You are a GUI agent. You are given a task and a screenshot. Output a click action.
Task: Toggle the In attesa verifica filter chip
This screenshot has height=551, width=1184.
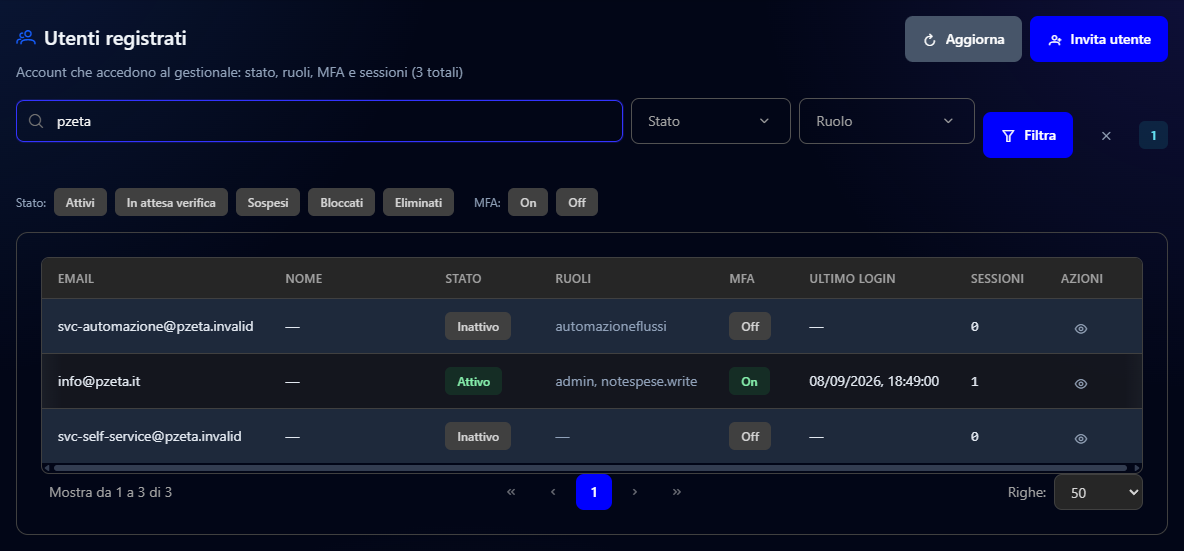point(171,202)
